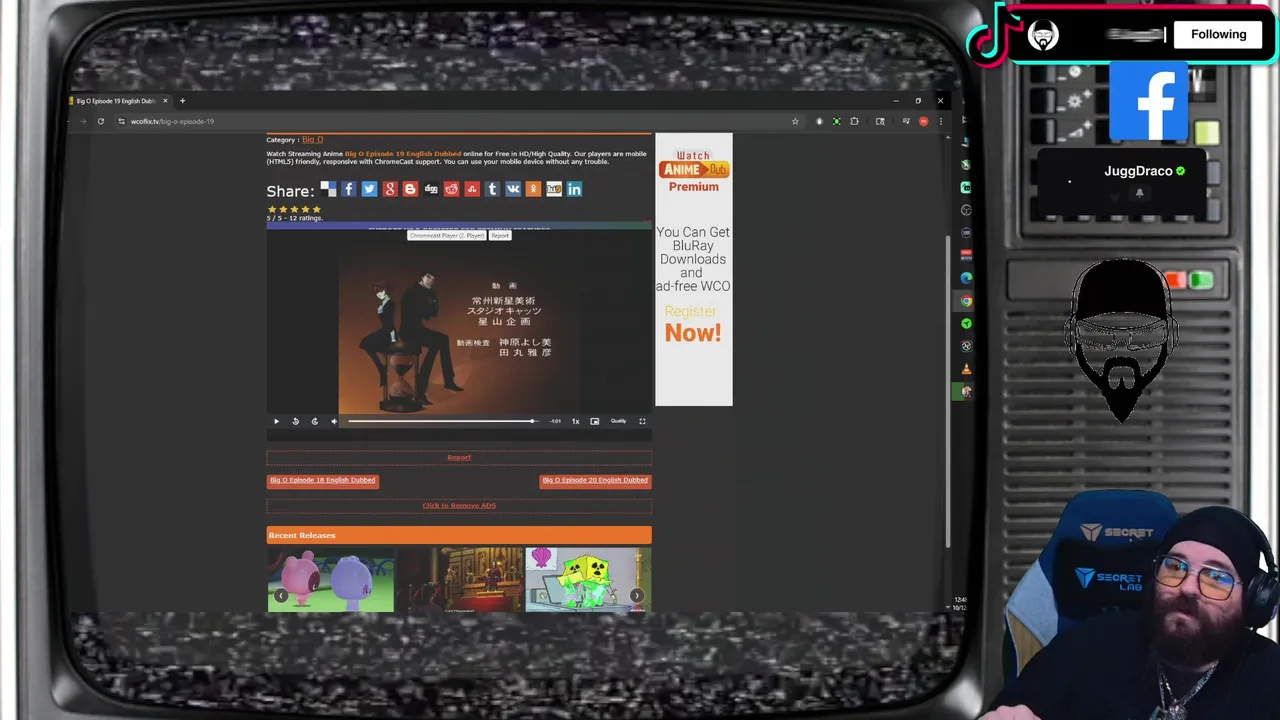Share the episode on Facebook
Viewport: 1280px width, 720px height.
click(348, 189)
